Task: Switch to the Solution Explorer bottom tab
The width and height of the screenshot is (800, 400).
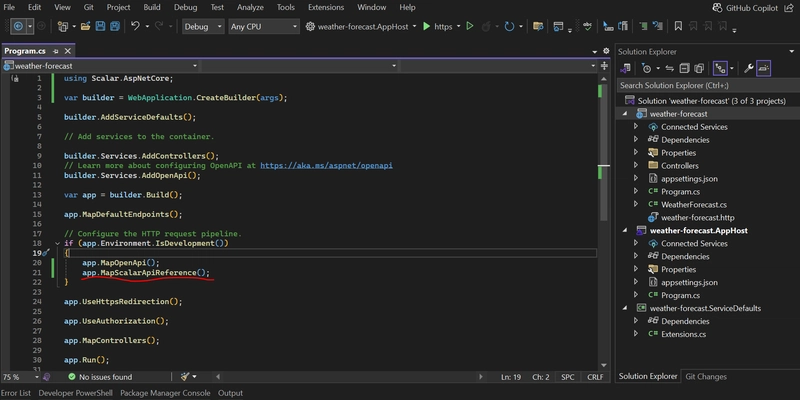Action: pyautogui.click(x=648, y=377)
